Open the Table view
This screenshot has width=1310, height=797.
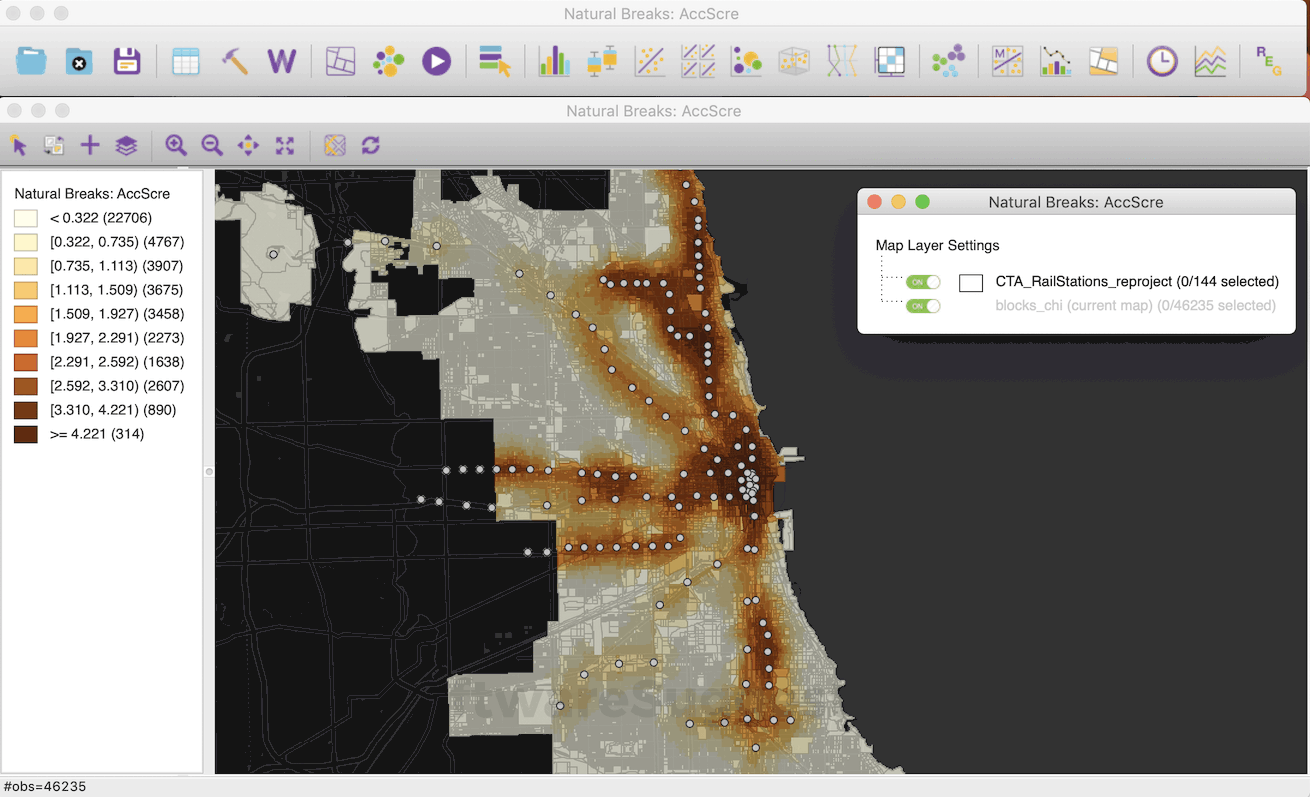[186, 61]
